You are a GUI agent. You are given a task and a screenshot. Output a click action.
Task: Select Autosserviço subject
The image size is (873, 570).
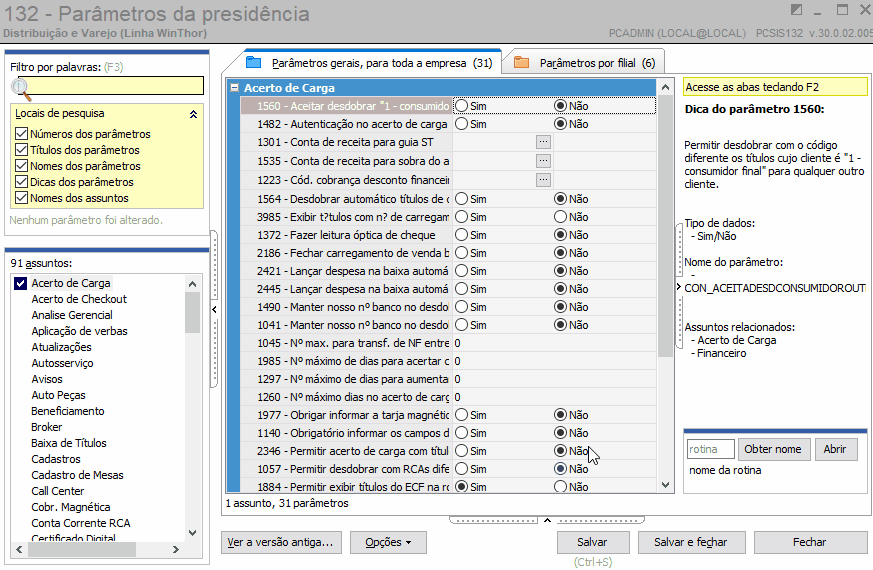[x=62, y=363]
